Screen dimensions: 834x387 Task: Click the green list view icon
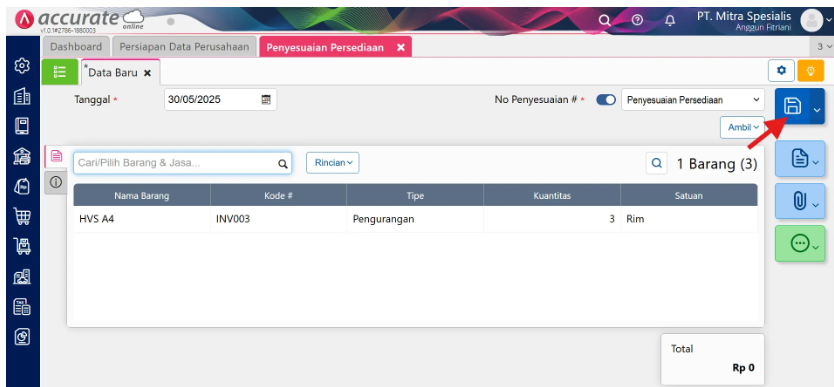click(60, 72)
